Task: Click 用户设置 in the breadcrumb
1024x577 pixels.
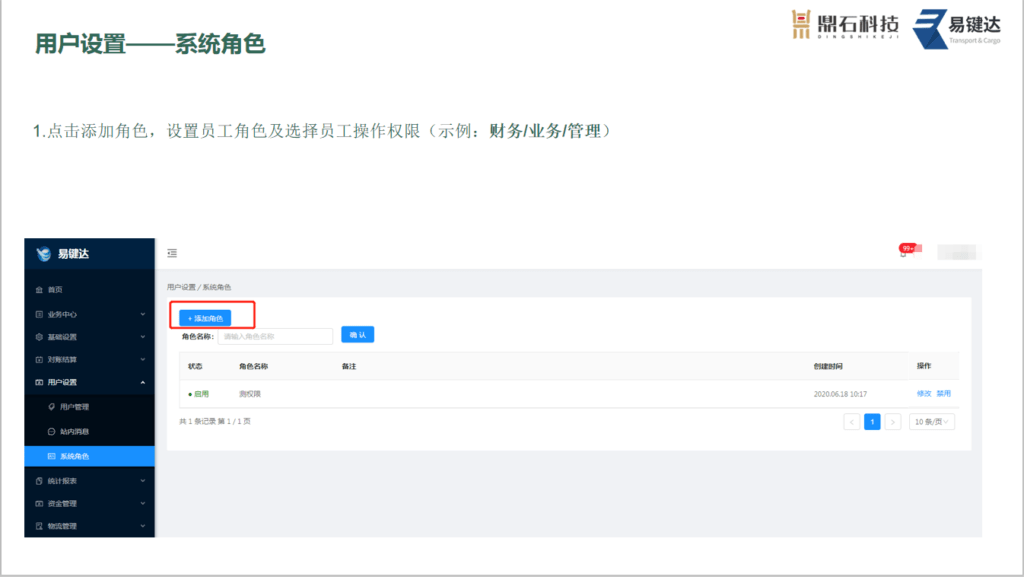Action: (x=181, y=287)
